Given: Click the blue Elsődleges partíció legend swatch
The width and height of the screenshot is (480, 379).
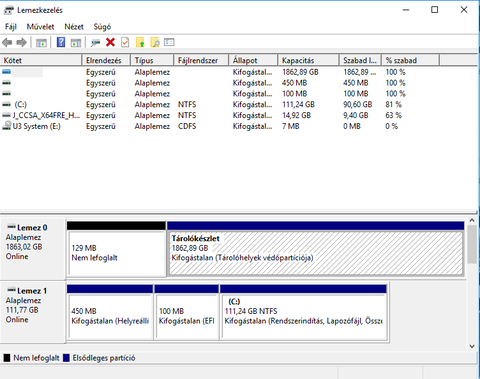Looking at the screenshot, I should coord(66,358).
